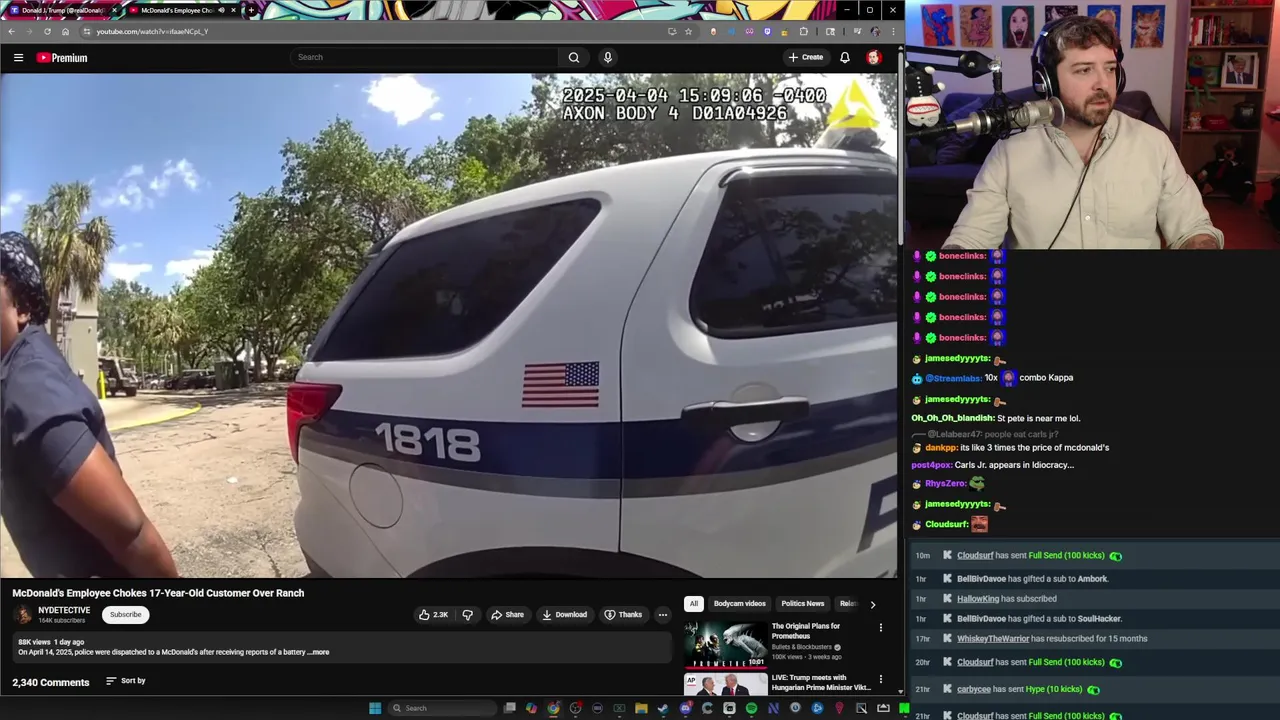This screenshot has width=1280, height=720.
Task: Click HallowKing in the subscribed event
Action: tap(978, 598)
